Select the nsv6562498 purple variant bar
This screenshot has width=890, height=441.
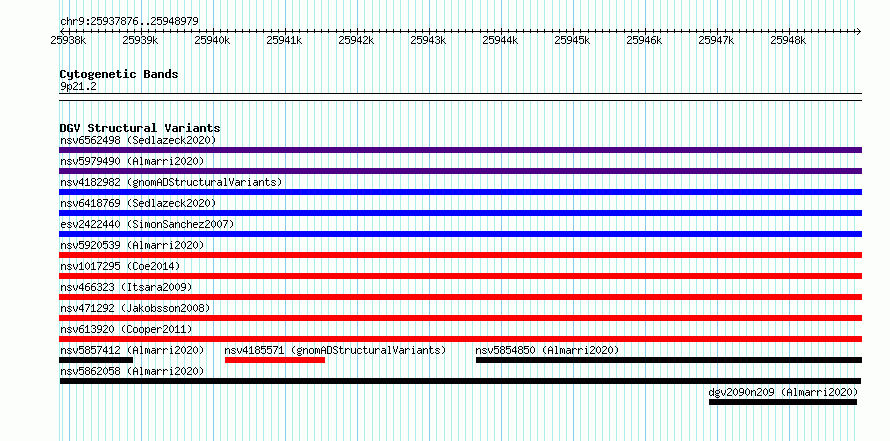pos(460,150)
